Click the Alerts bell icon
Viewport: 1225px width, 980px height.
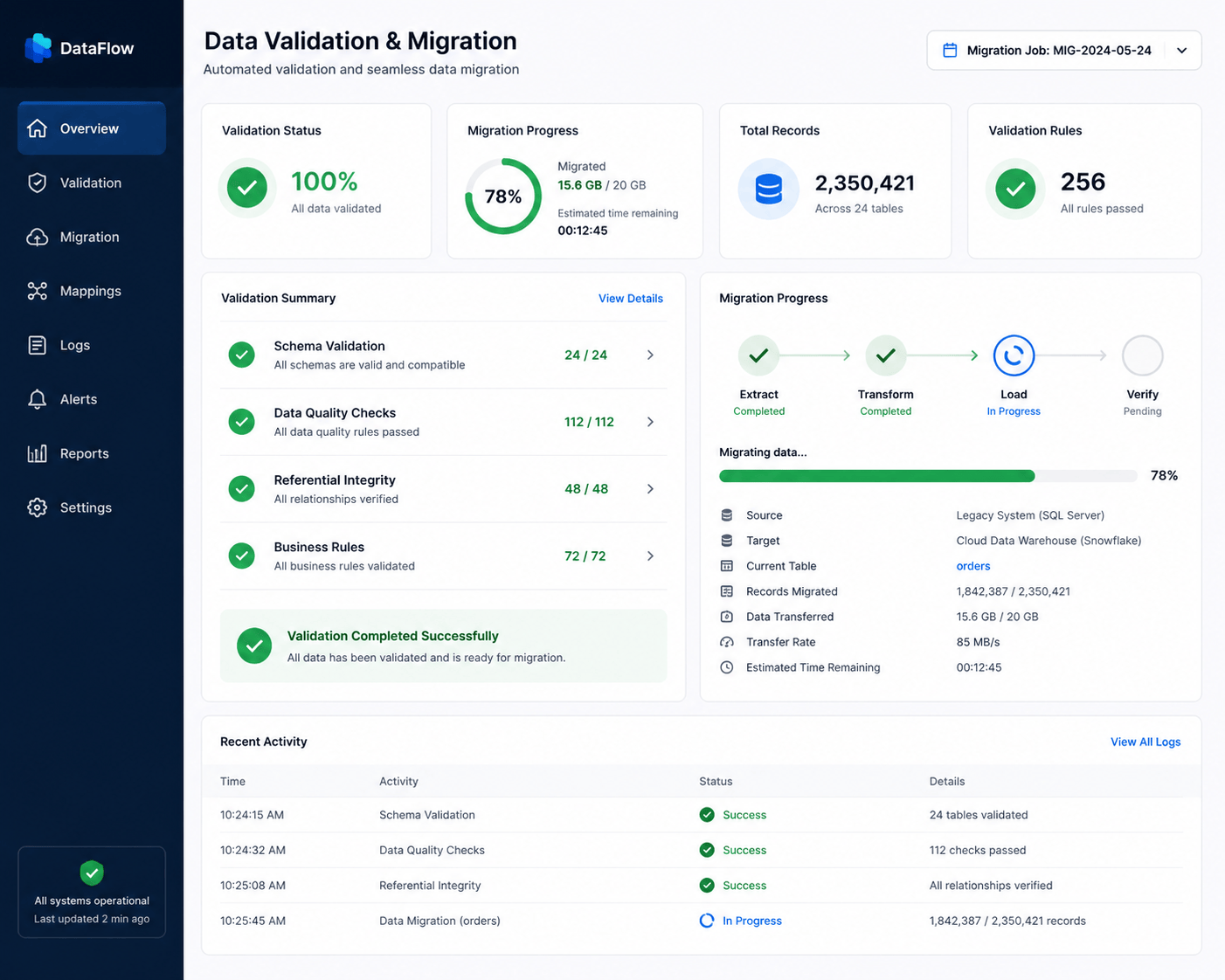[x=37, y=399]
